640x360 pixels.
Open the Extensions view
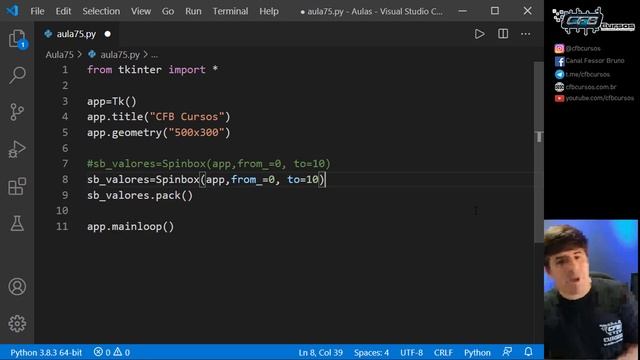click(x=17, y=186)
